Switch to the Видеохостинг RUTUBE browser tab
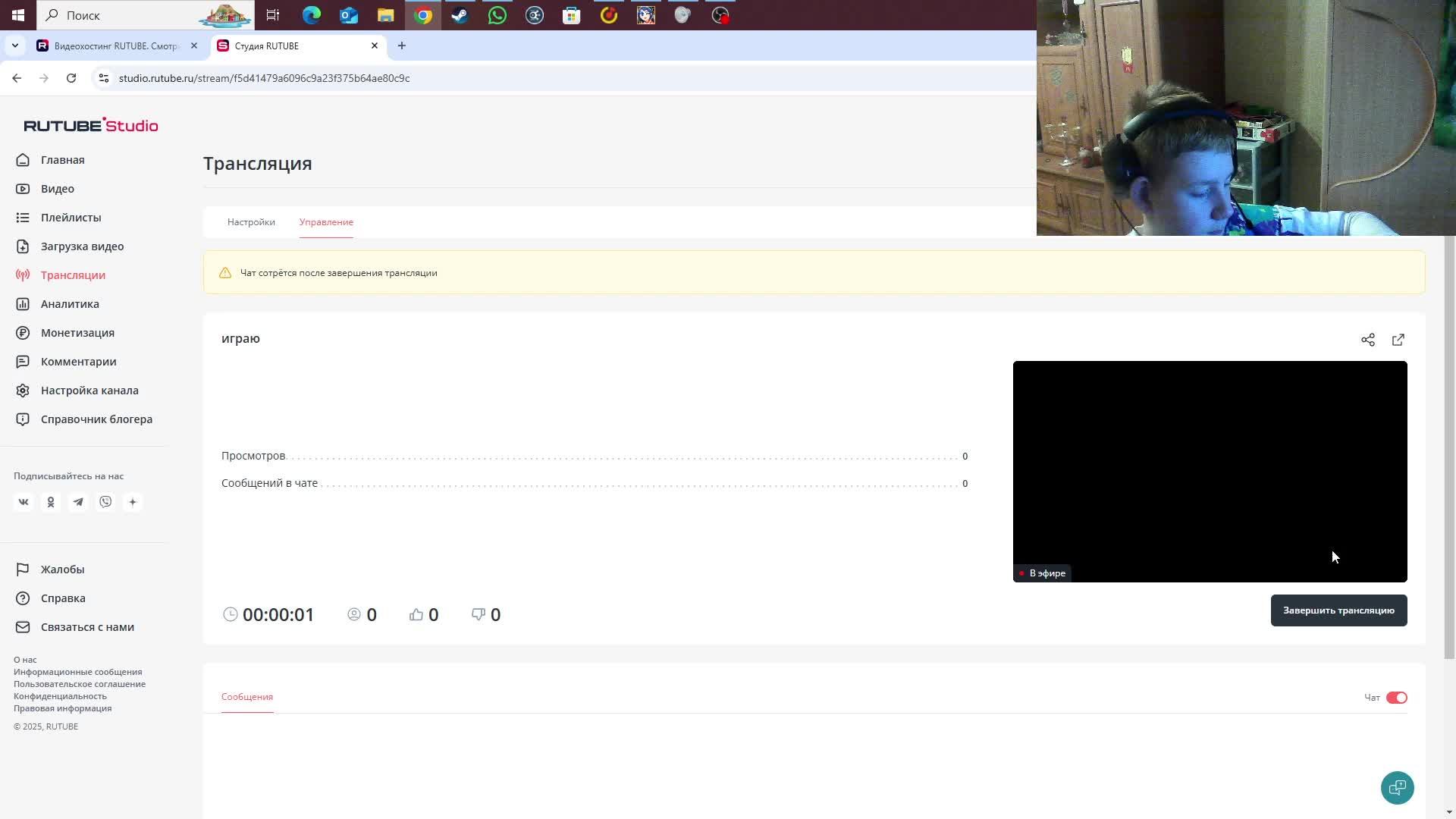This screenshot has height=819, width=1456. click(117, 45)
